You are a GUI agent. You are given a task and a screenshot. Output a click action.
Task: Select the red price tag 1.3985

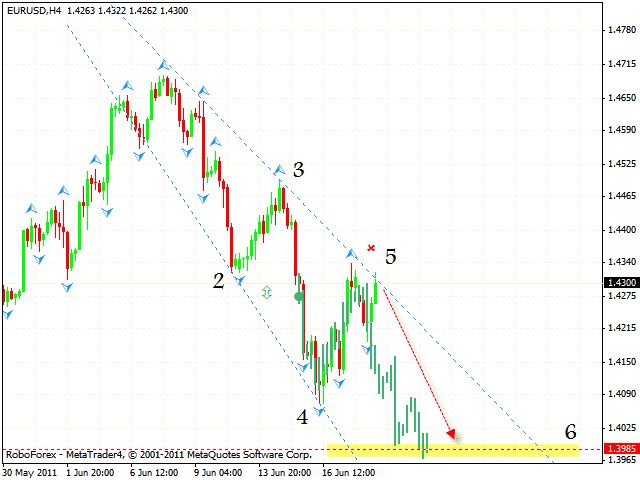click(x=621, y=449)
